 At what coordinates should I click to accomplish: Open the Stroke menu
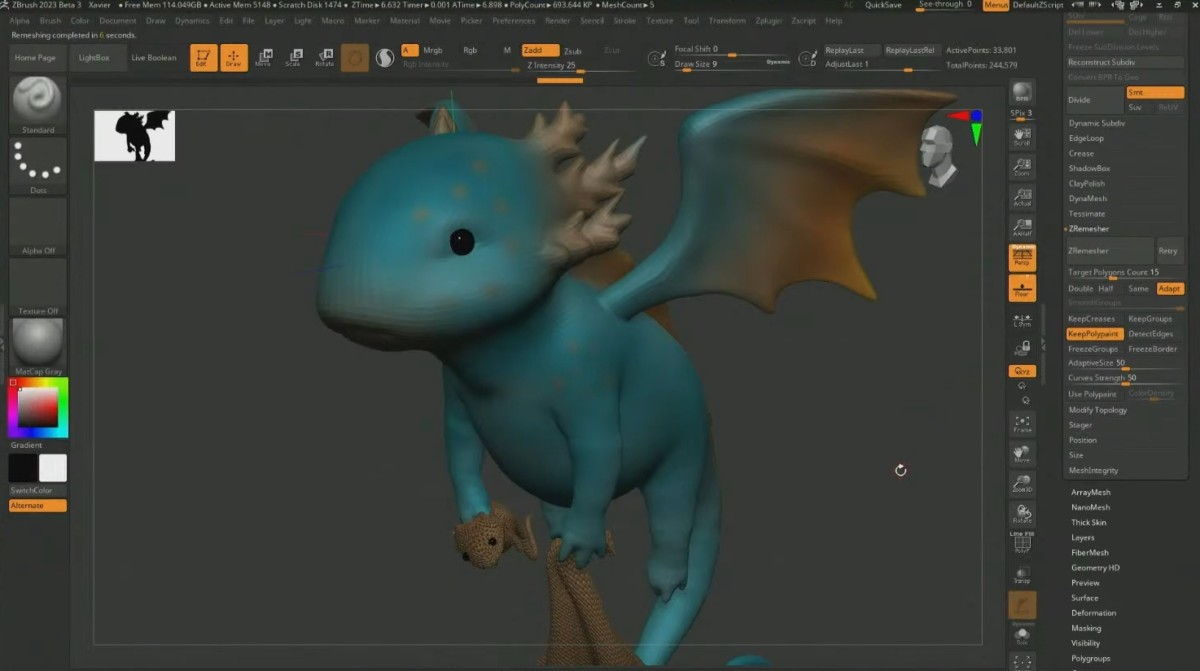(624, 20)
